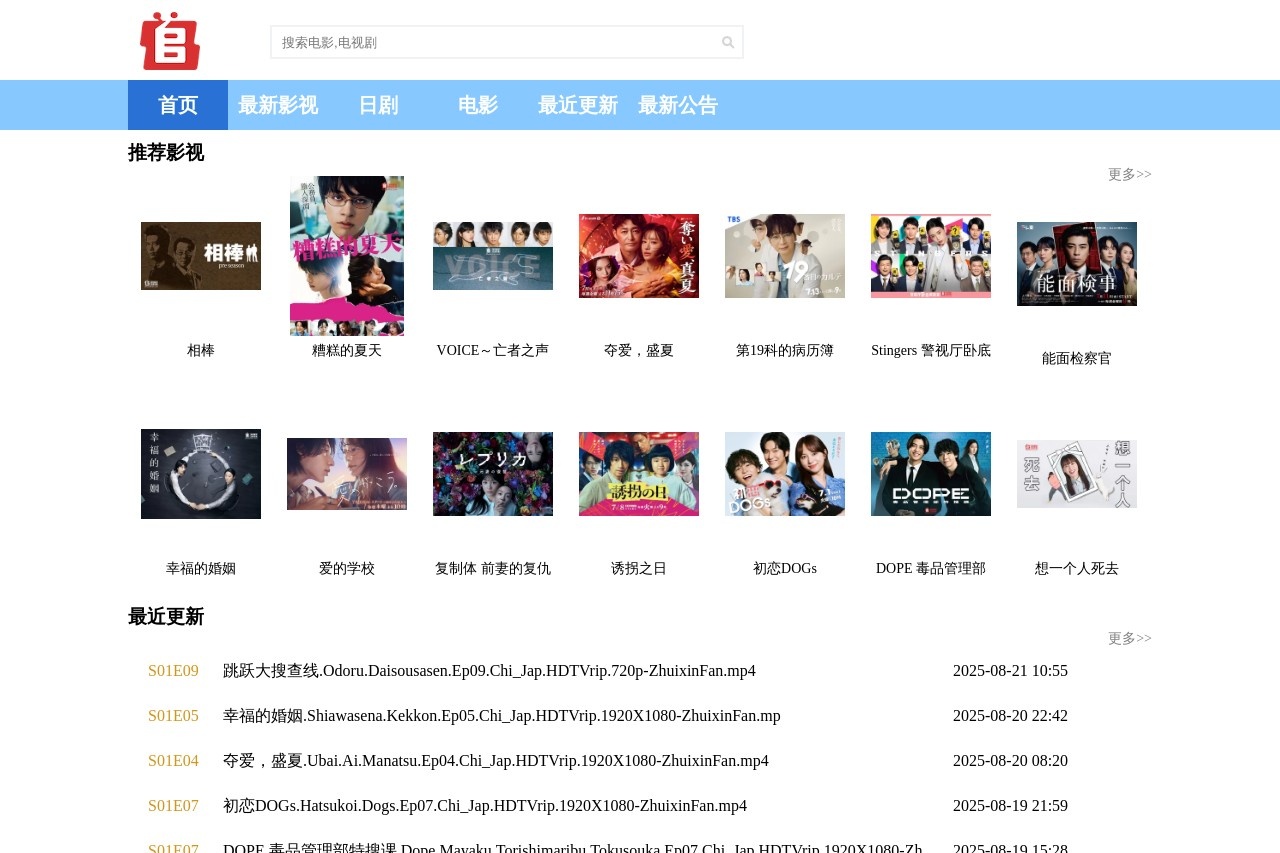Open the 相棒 poster thumbnail

[201, 256]
